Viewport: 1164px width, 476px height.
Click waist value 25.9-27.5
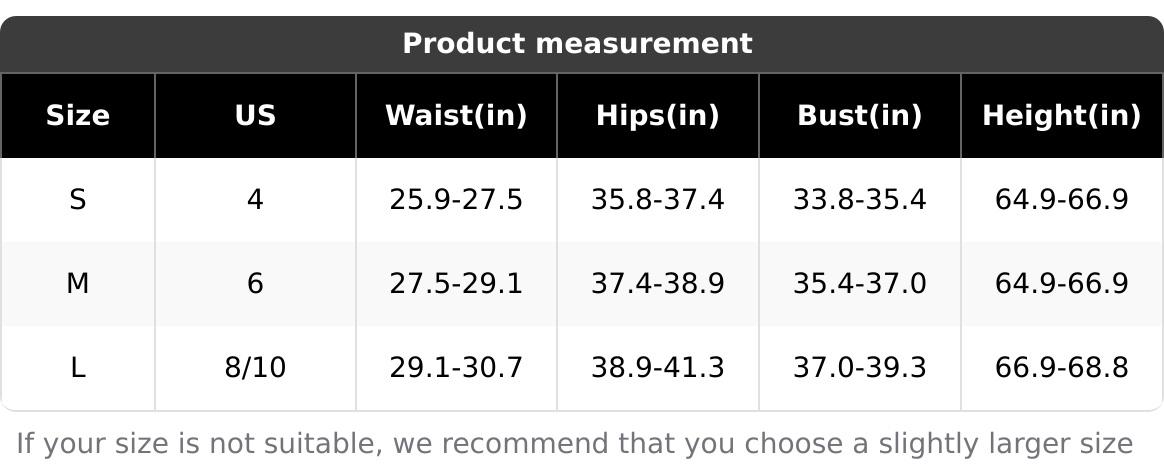point(456,200)
